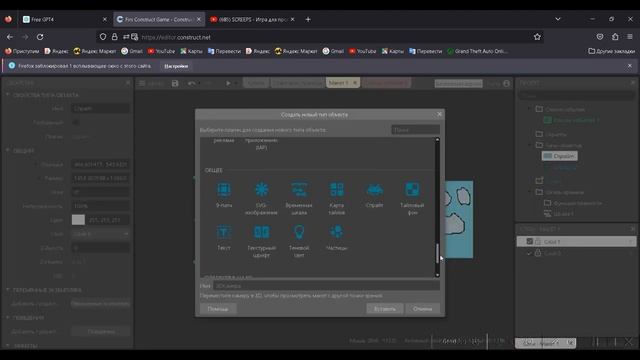Open a new browser tab
This screenshot has width=640, height=360.
(308, 19)
